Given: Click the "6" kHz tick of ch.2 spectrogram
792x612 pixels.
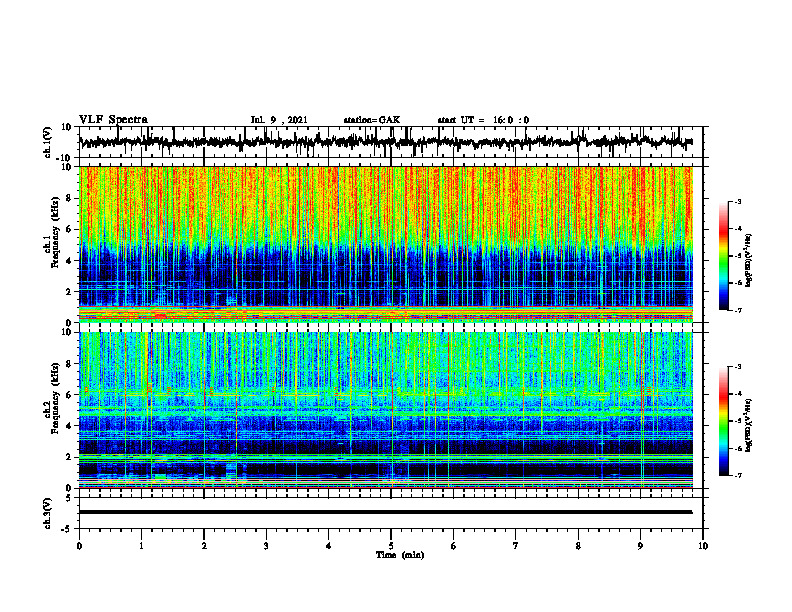Looking at the screenshot, I should pos(70,395).
